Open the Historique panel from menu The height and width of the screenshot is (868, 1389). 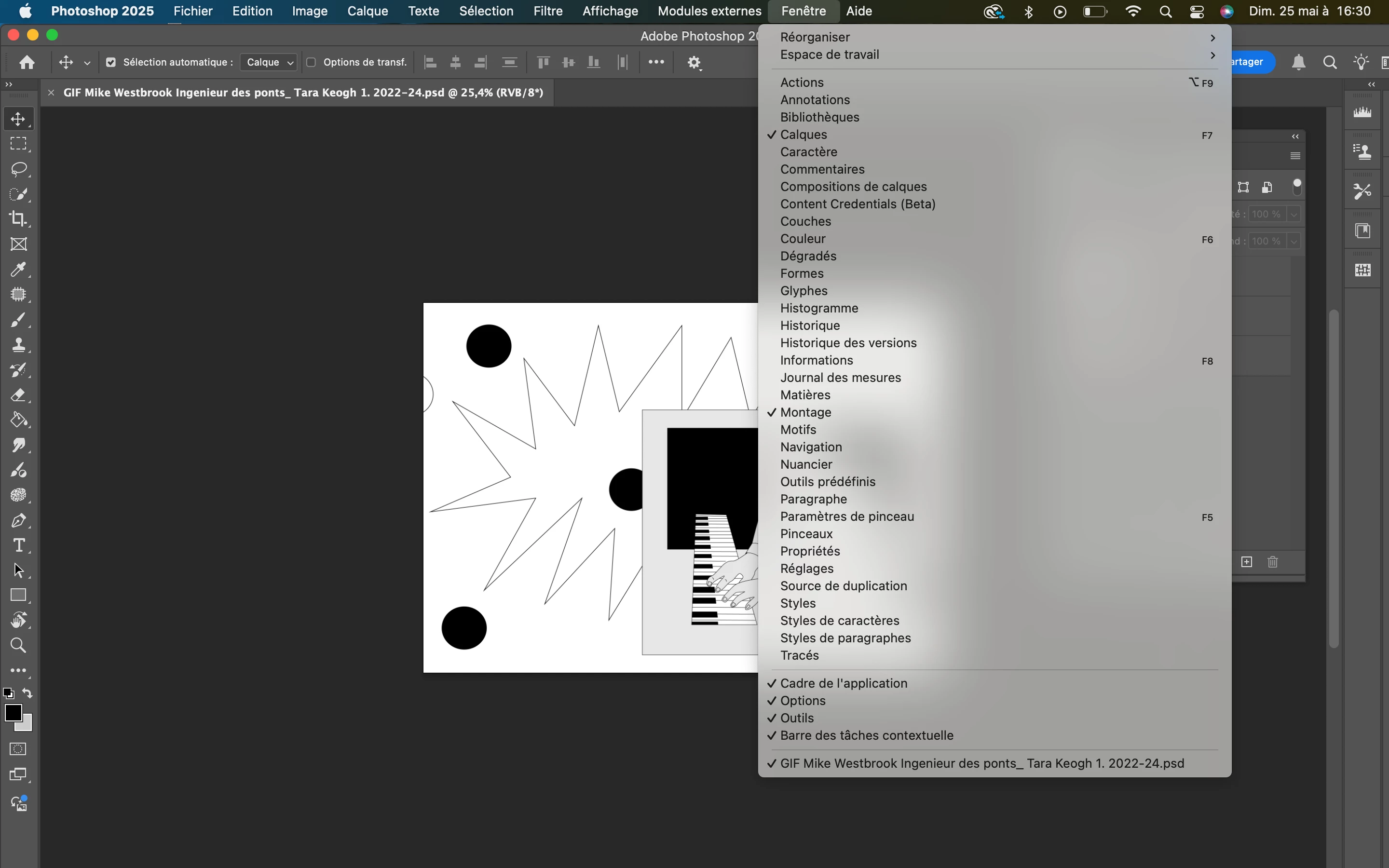(810, 325)
